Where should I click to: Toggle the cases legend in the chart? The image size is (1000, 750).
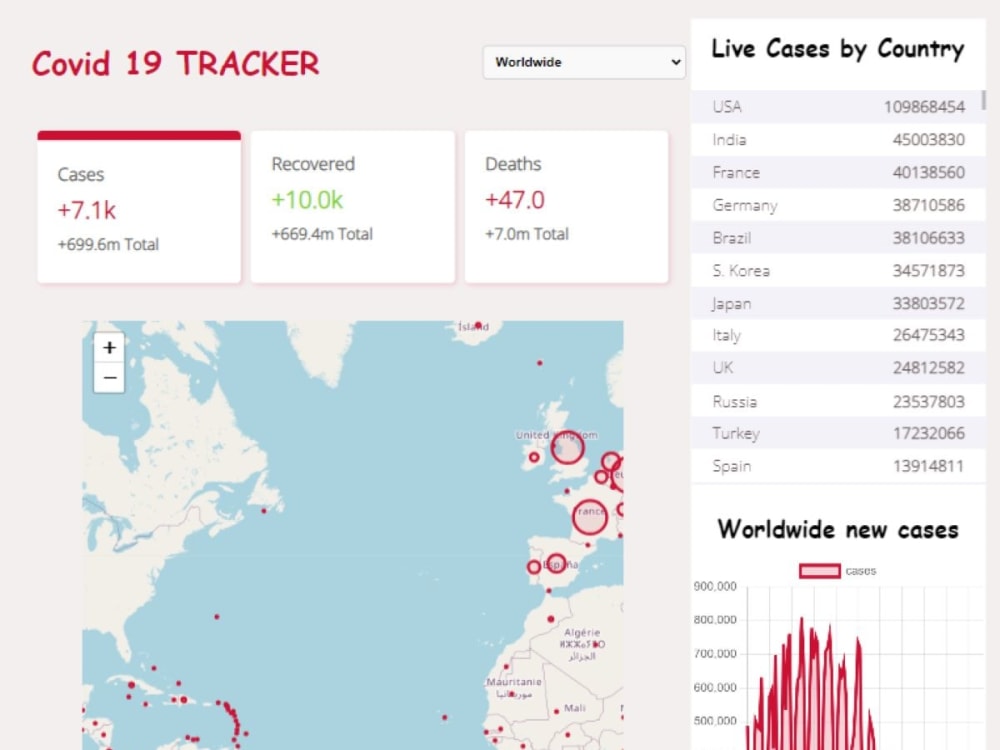837,571
